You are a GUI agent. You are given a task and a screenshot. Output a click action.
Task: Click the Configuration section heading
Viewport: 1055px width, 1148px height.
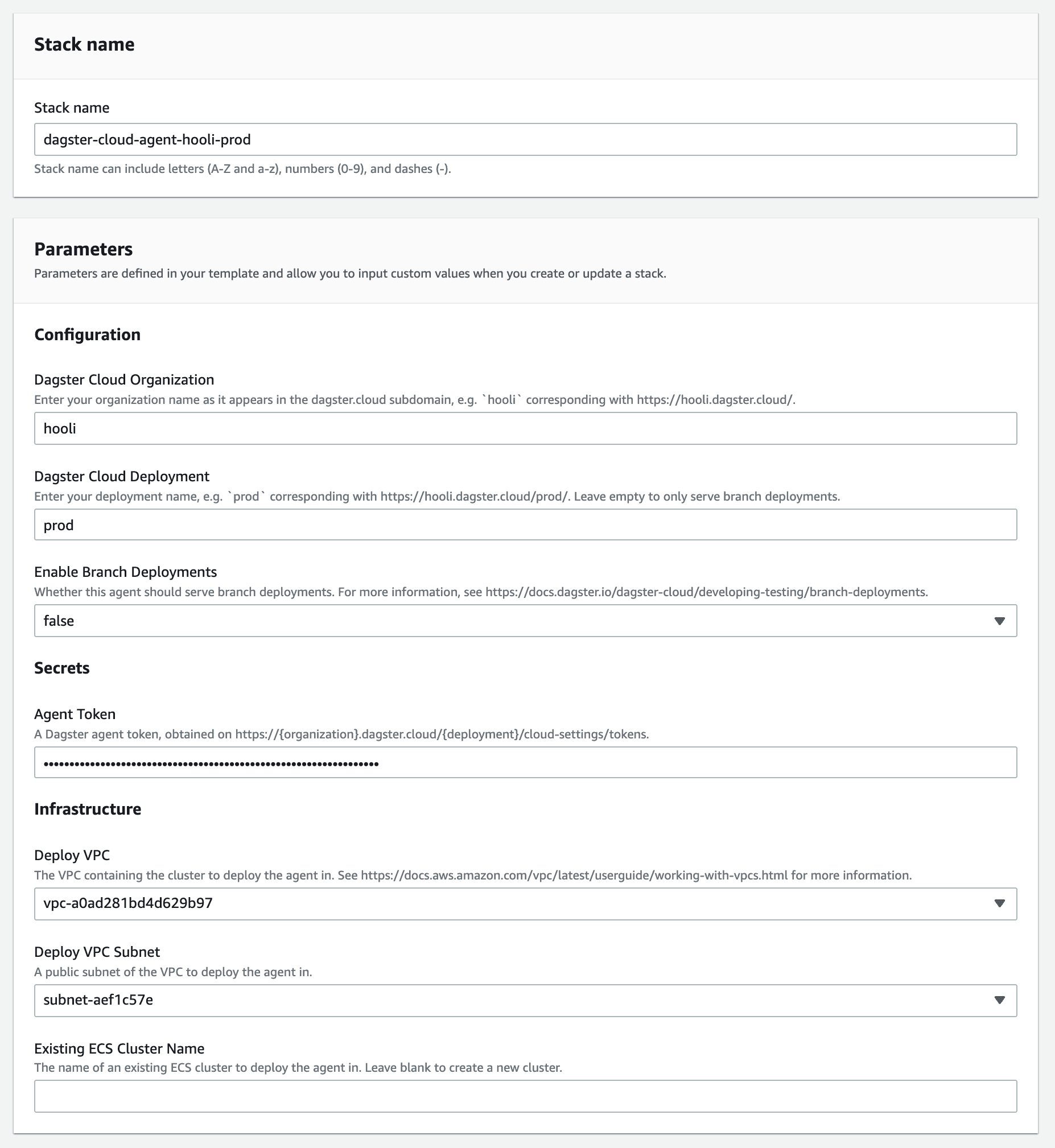(87, 335)
